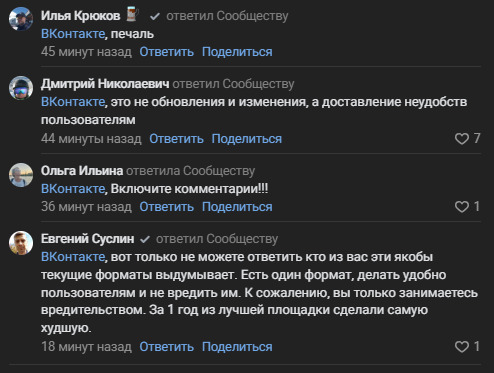The height and width of the screenshot is (373, 494).
Task: Like Ольга Ильина's comment via heart icon
Action: 462,207
